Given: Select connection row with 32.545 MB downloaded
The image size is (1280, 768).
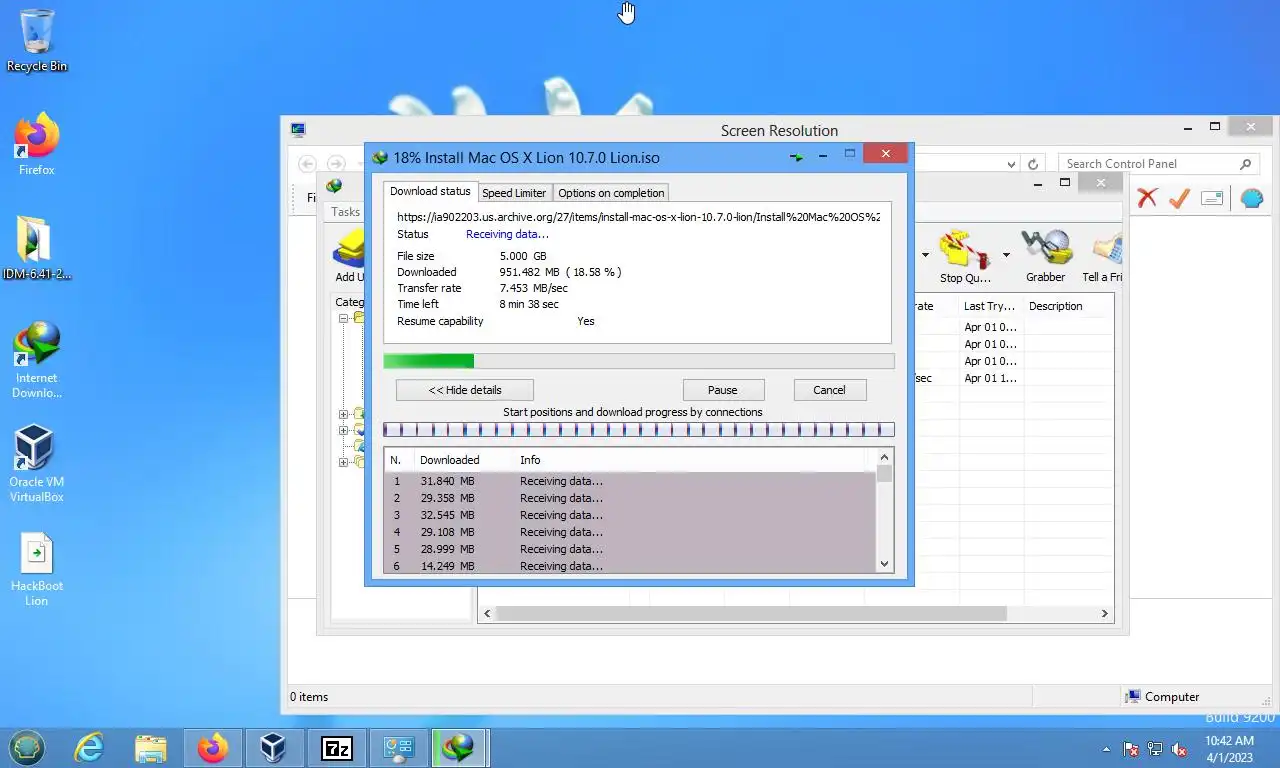Looking at the screenshot, I should click(x=630, y=515).
